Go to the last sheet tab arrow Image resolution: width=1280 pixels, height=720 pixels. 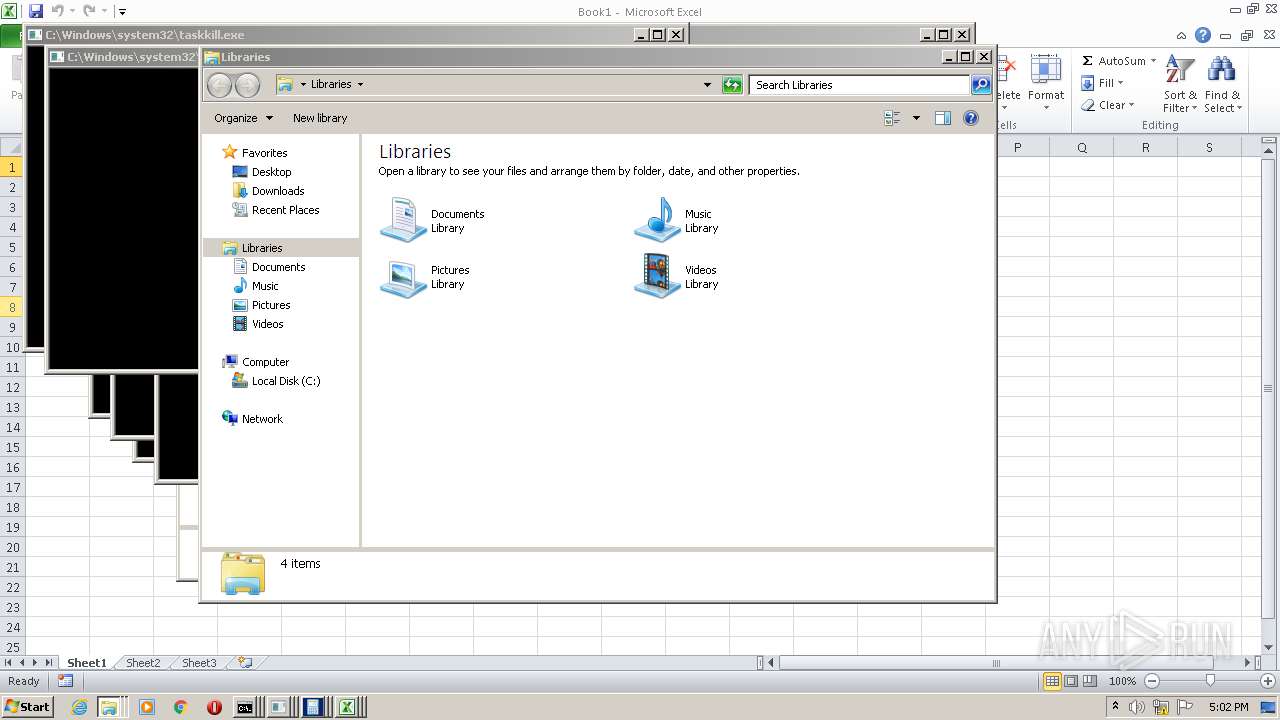coord(49,663)
